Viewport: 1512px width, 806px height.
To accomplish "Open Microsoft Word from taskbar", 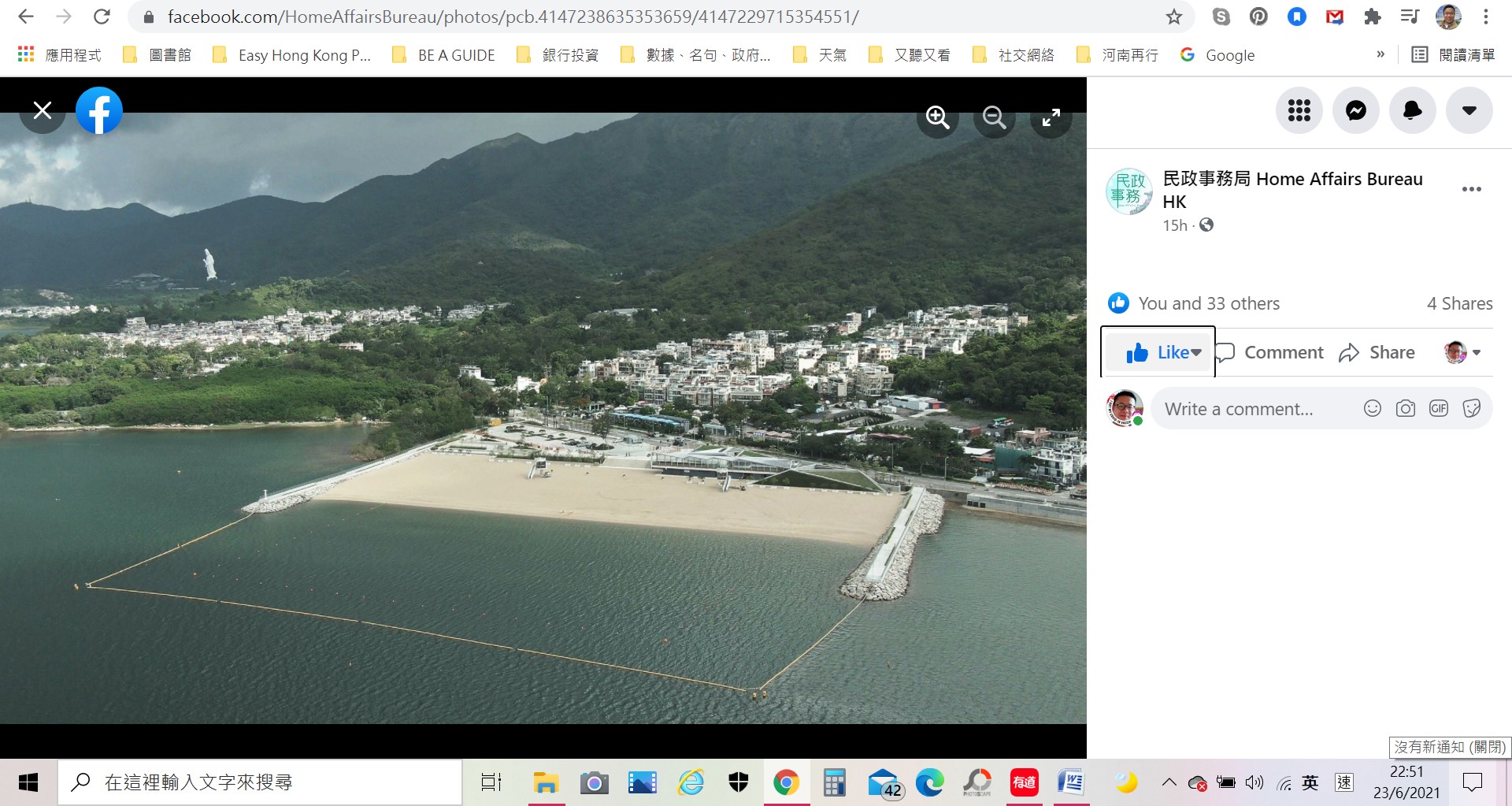I will click(x=1070, y=782).
